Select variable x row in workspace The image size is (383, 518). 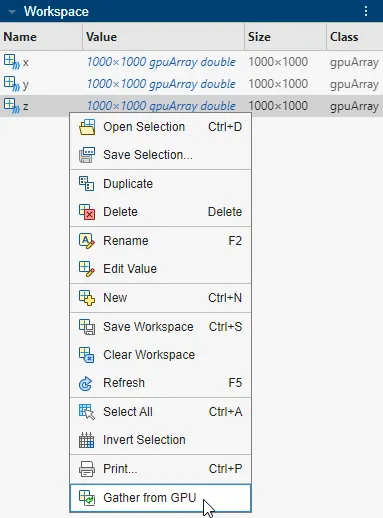click(x=191, y=62)
